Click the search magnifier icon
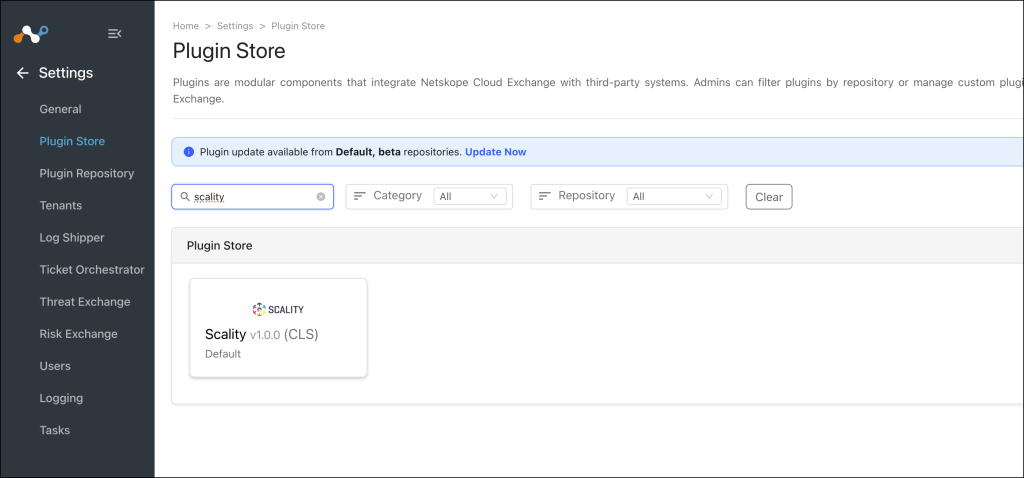The width and height of the screenshot is (1024, 478). tap(185, 197)
